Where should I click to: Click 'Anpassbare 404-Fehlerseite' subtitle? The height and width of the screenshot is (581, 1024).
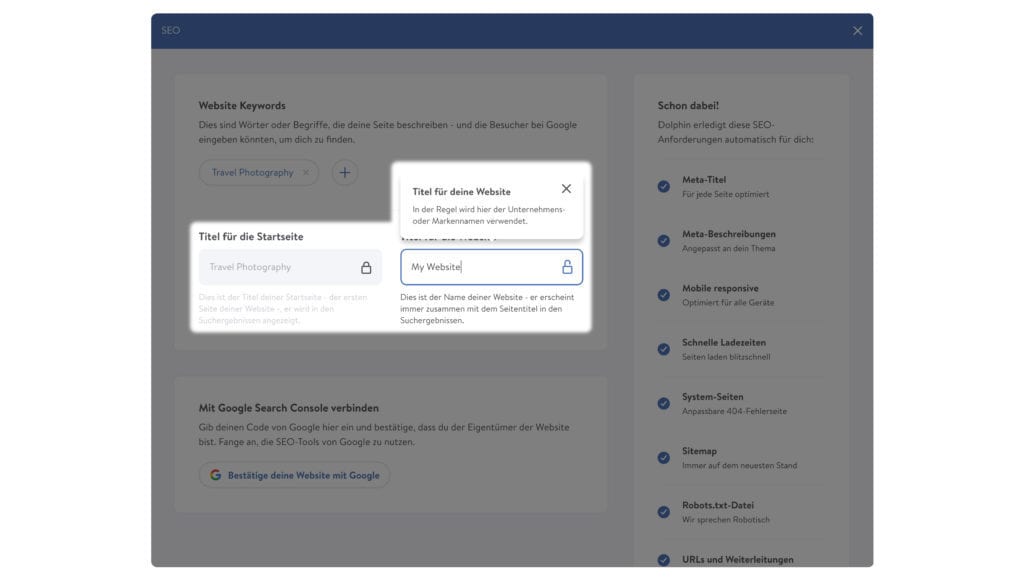coord(734,411)
